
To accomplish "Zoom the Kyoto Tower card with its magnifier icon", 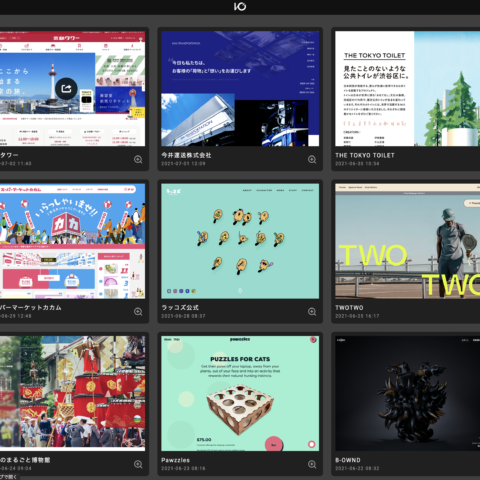I will 138,159.
